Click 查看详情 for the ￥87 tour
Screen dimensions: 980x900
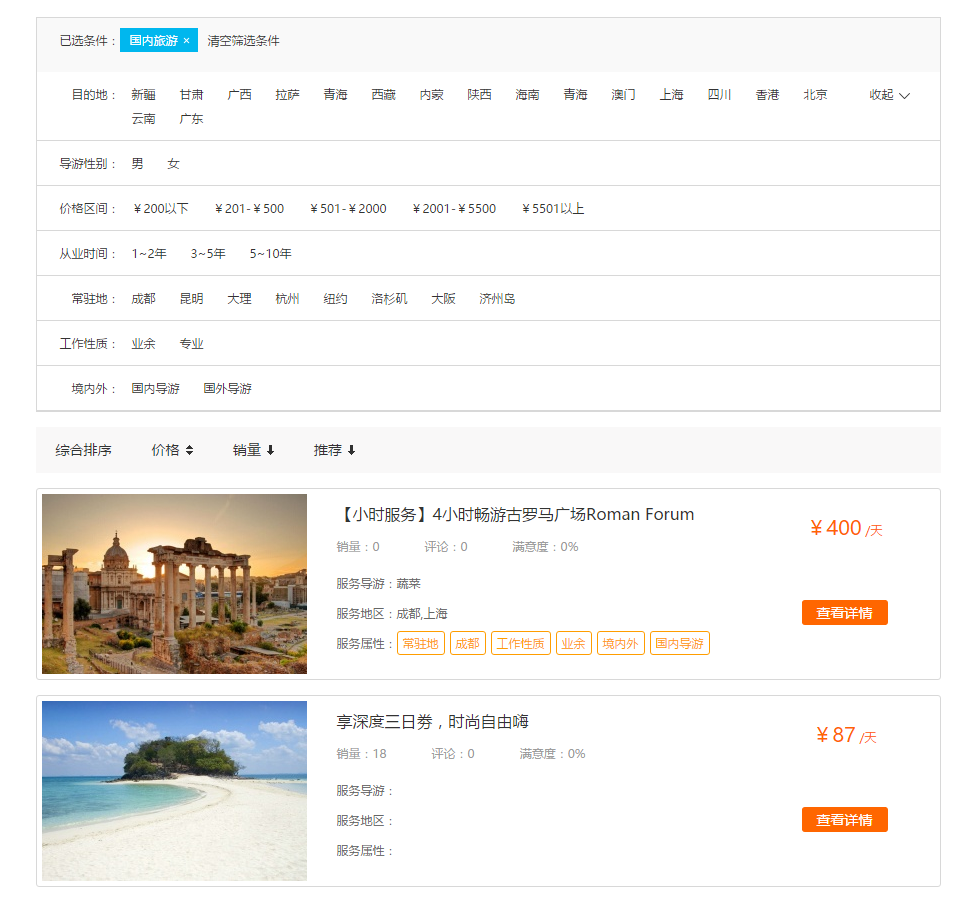tap(844, 820)
